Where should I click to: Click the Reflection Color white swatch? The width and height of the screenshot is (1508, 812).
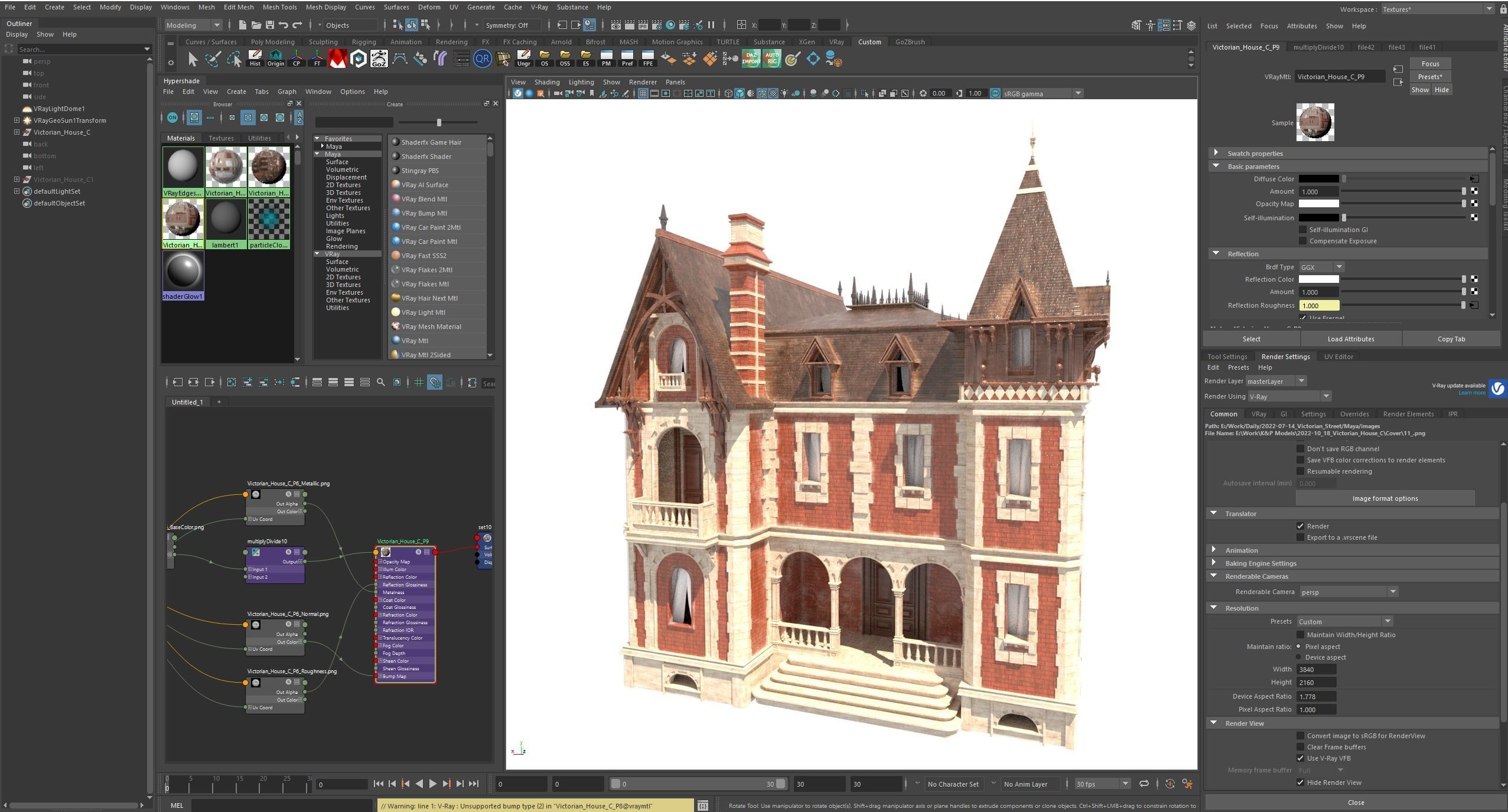pyautogui.click(x=1318, y=279)
